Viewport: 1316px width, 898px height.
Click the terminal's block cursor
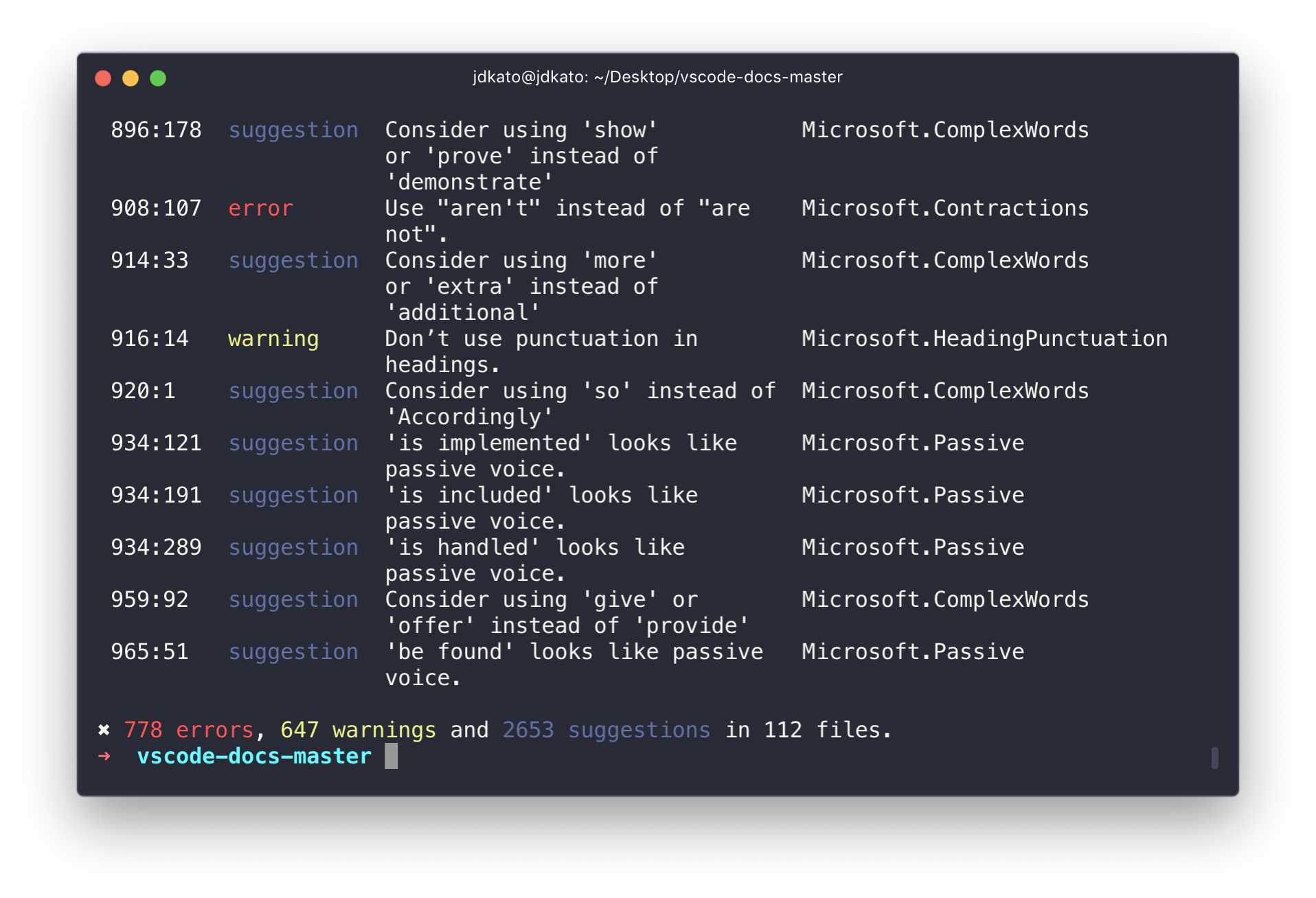click(391, 756)
